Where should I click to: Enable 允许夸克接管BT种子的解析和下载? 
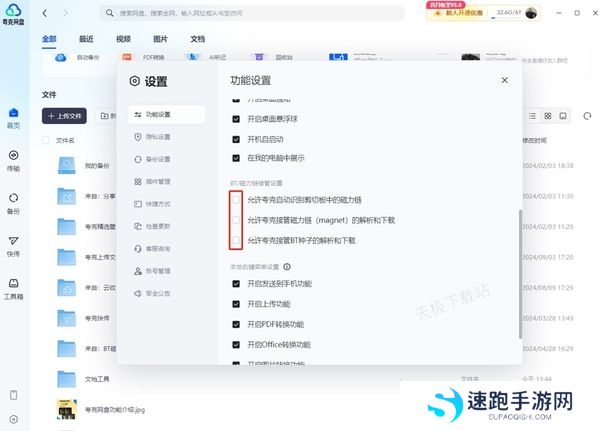click(236, 240)
